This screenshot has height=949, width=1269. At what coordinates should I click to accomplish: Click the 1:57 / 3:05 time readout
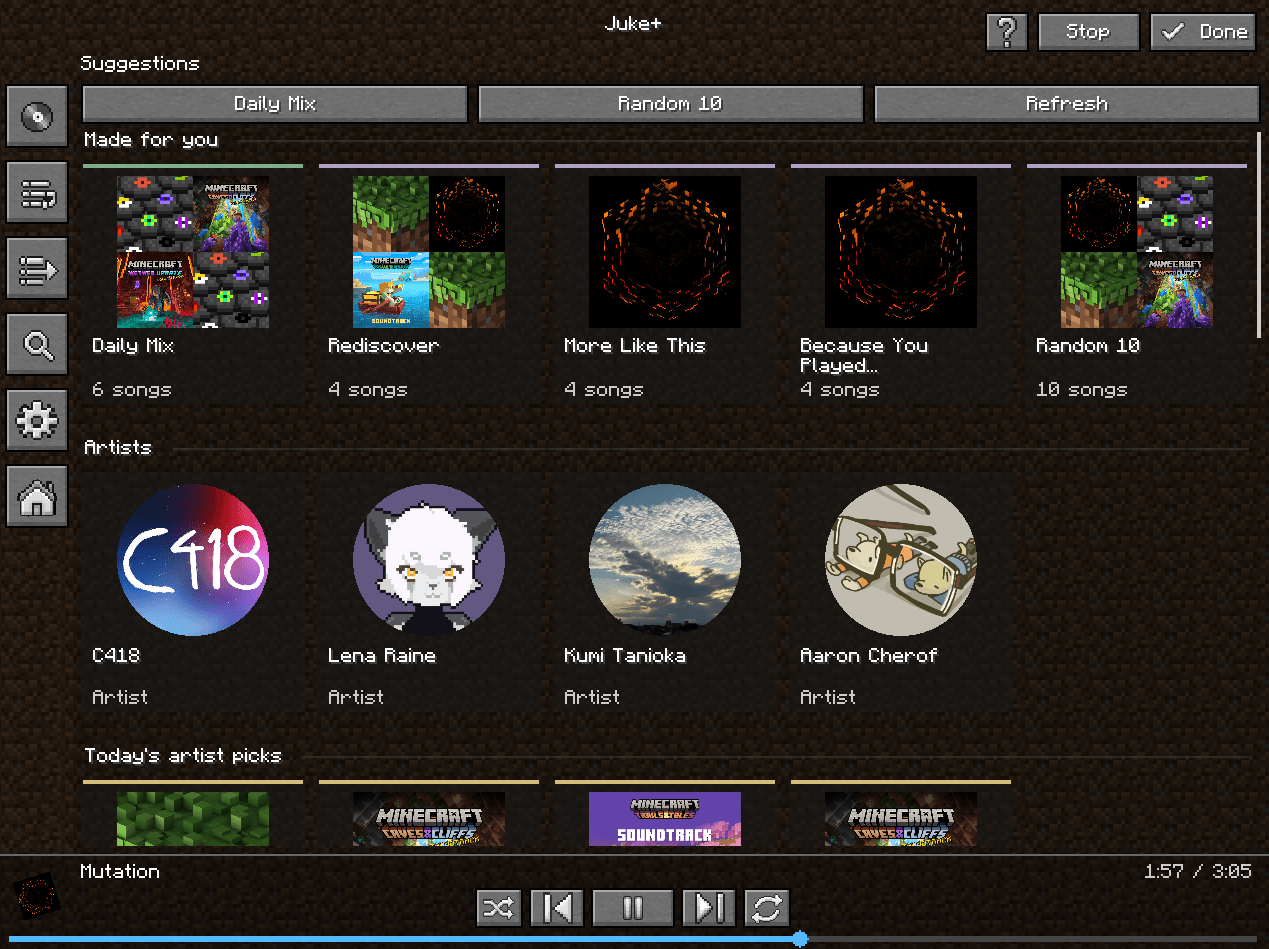pyautogui.click(x=1198, y=872)
